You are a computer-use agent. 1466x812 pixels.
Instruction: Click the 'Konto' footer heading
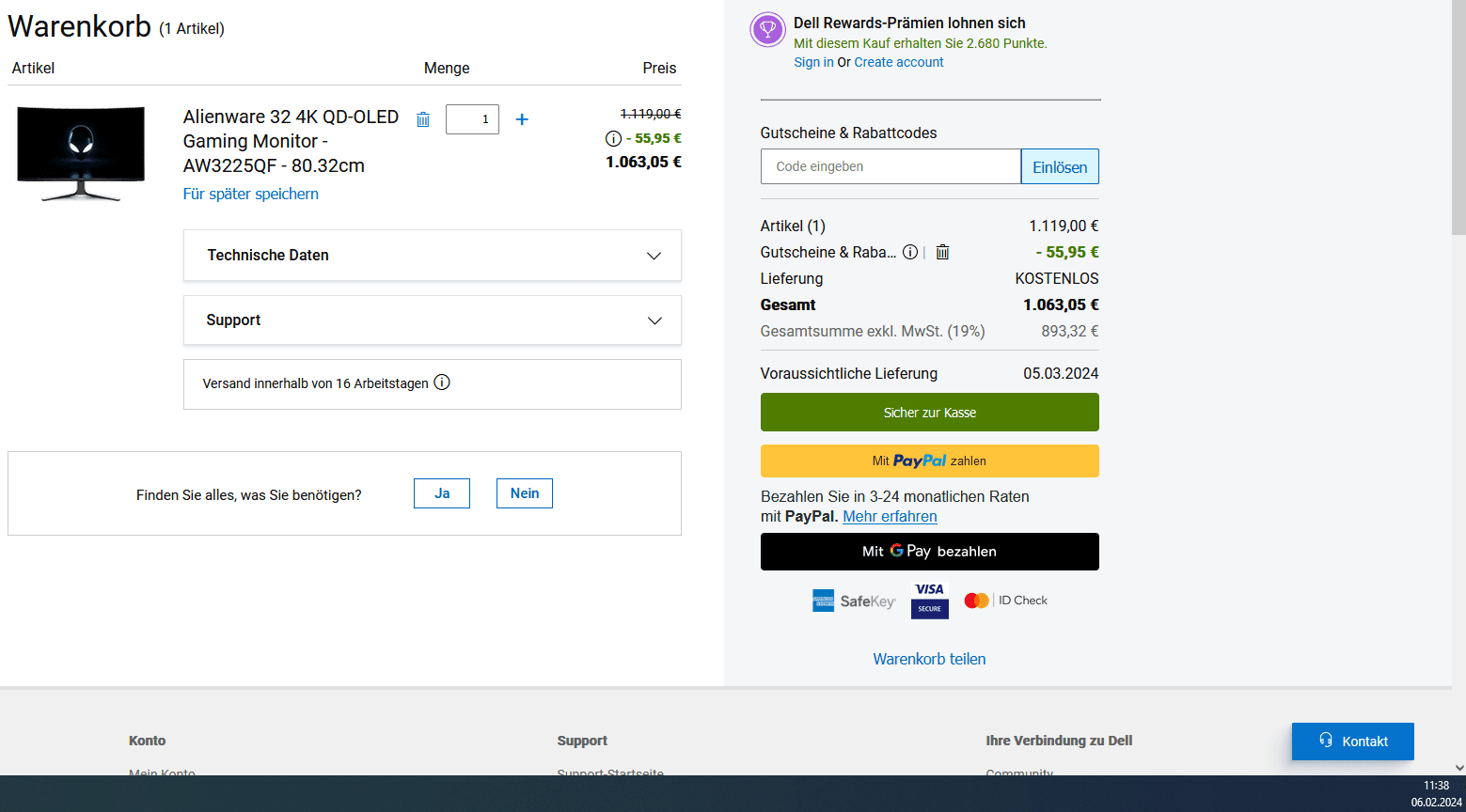(x=147, y=741)
